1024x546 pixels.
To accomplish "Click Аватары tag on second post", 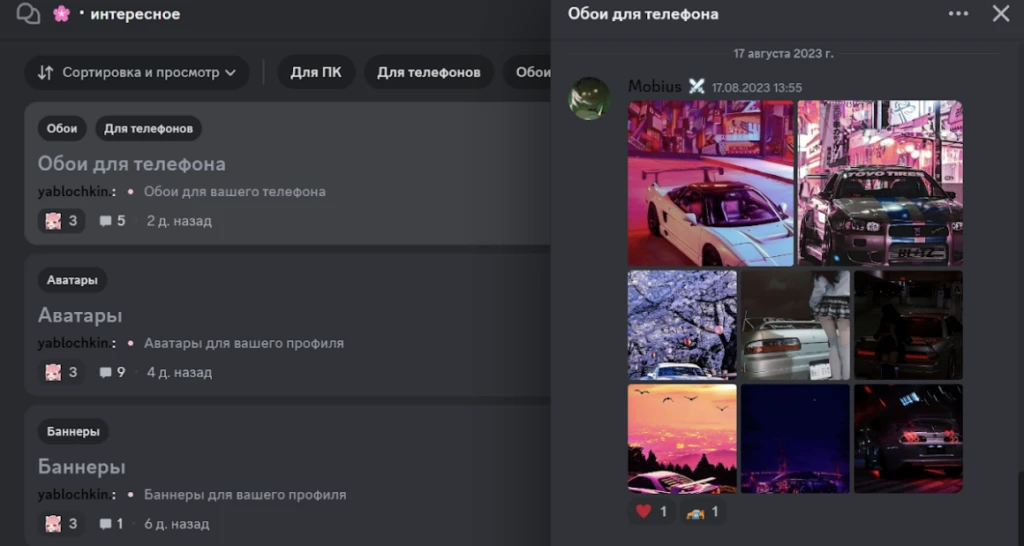I will (x=72, y=280).
